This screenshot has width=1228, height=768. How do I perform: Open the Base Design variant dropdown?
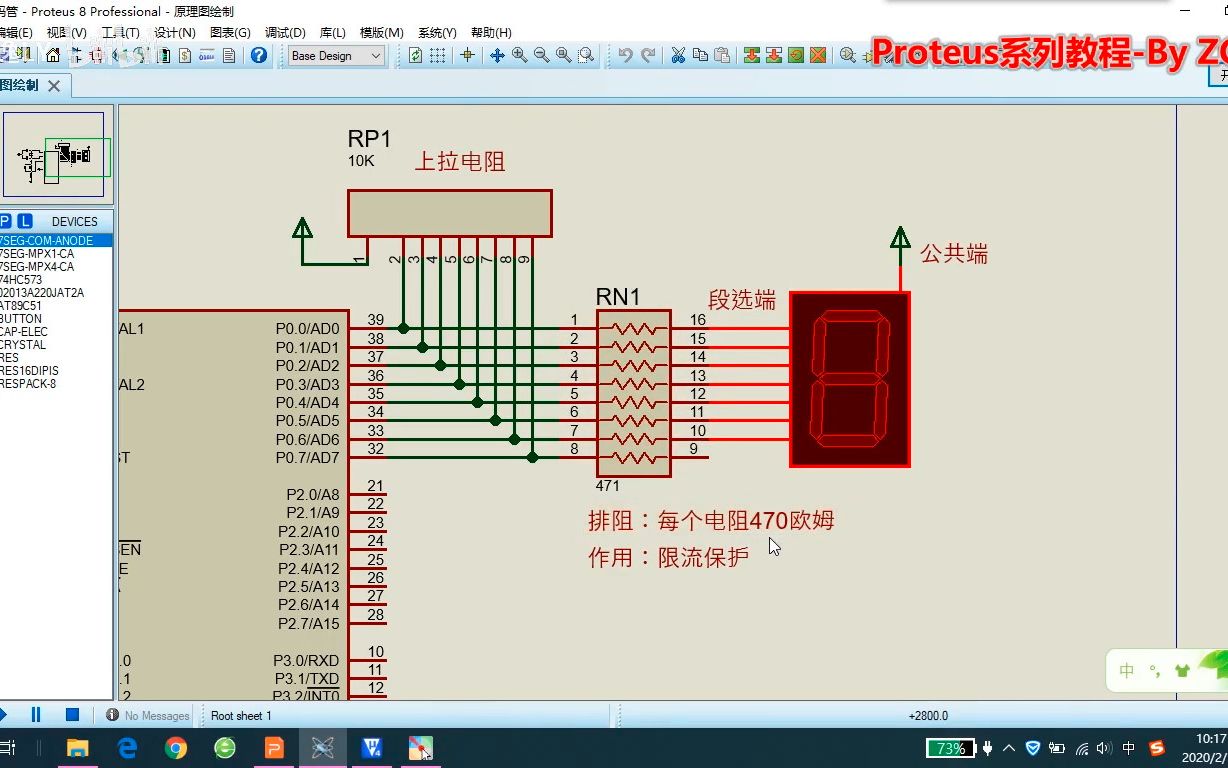336,56
